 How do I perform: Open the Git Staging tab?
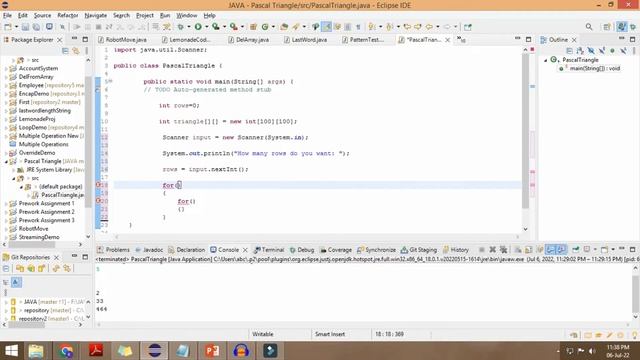(419, 250)
